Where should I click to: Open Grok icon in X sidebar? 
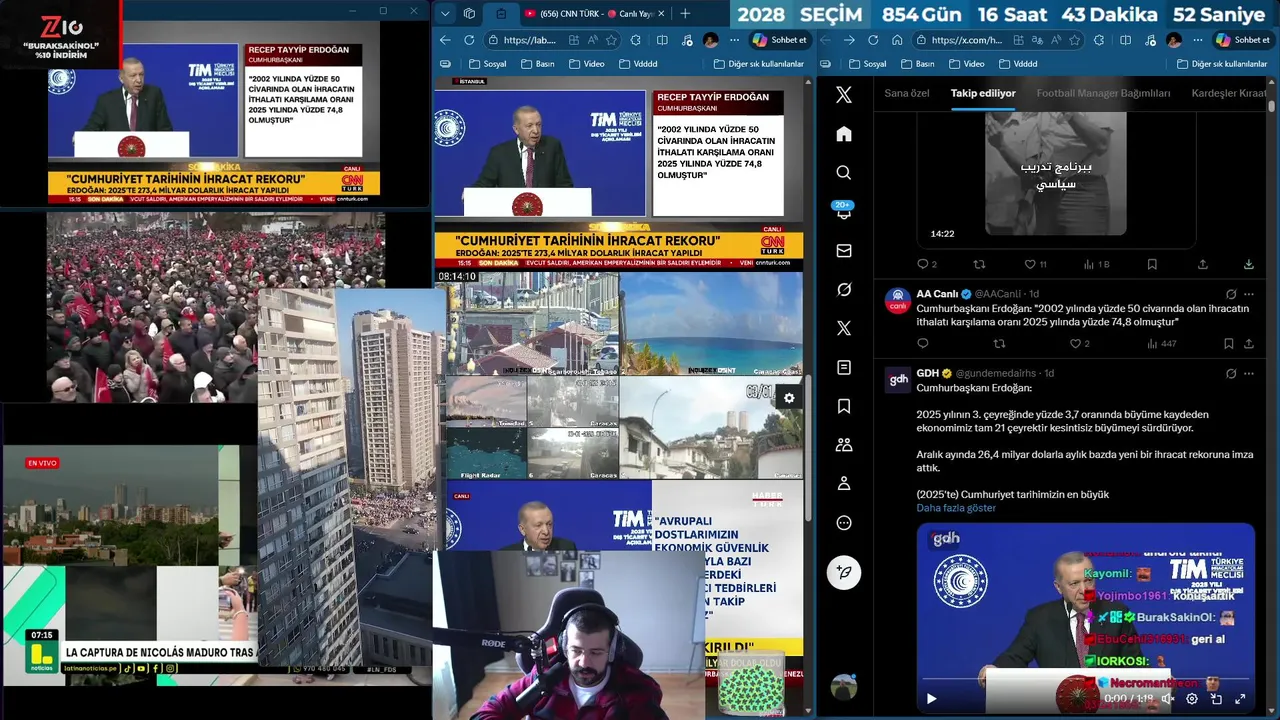tap(844, 289)
